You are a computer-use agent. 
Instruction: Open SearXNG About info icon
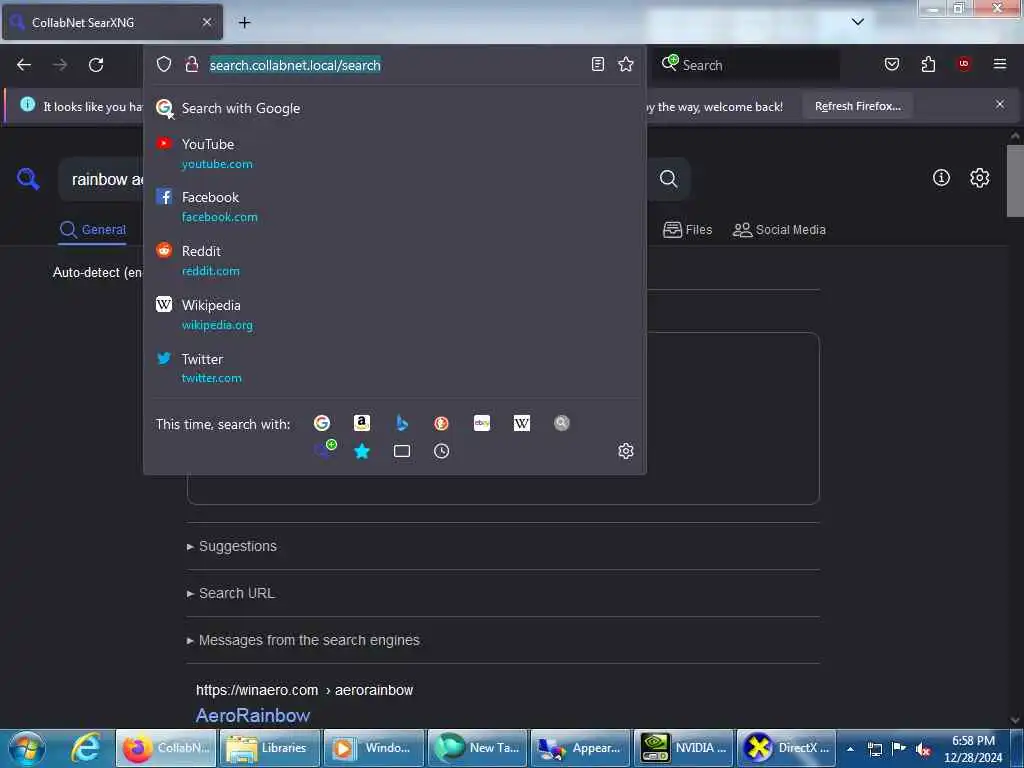click(x=941, y=178)
